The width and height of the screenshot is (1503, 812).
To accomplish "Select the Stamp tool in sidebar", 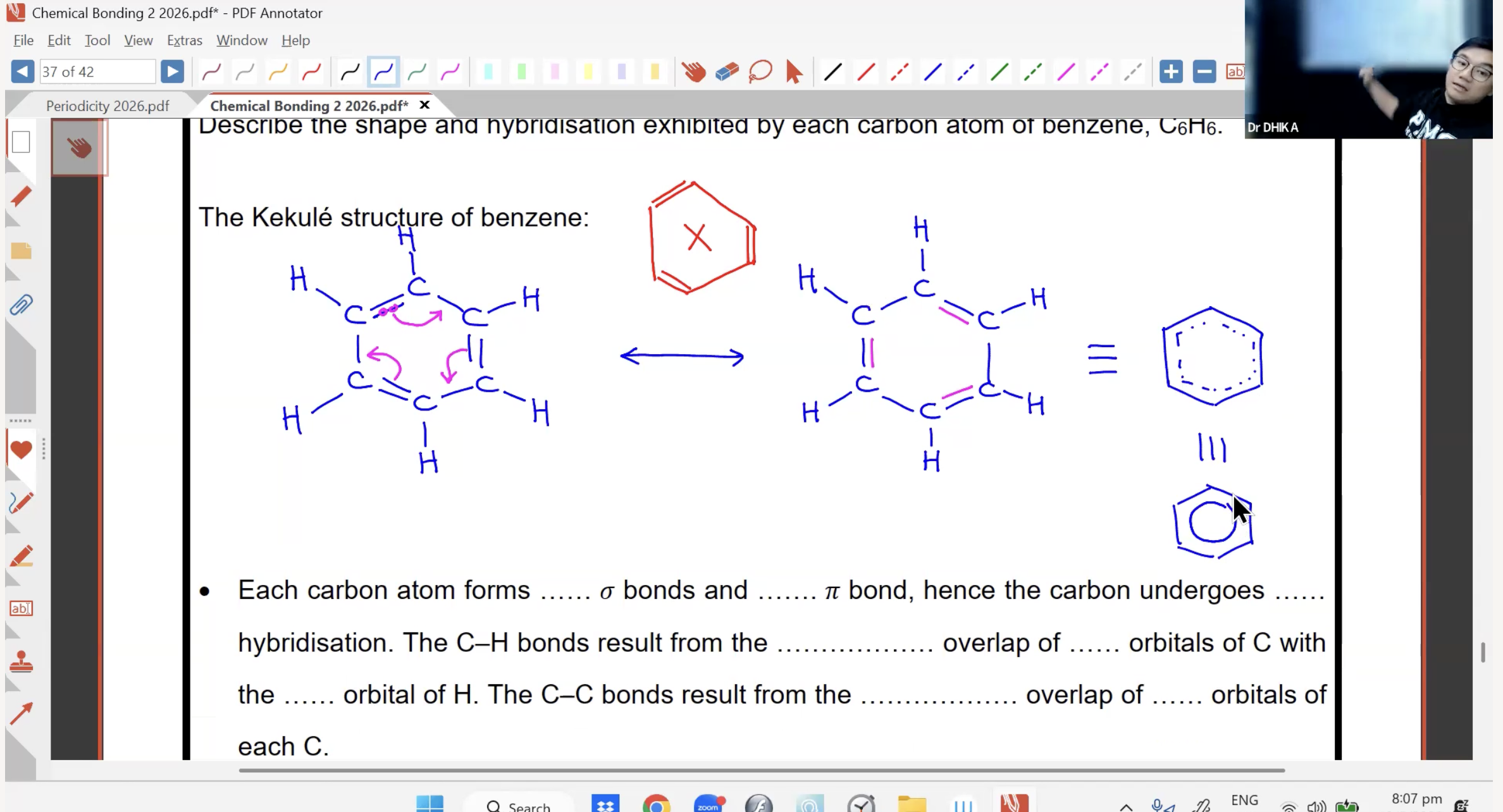I will click(x=21, y=662).
